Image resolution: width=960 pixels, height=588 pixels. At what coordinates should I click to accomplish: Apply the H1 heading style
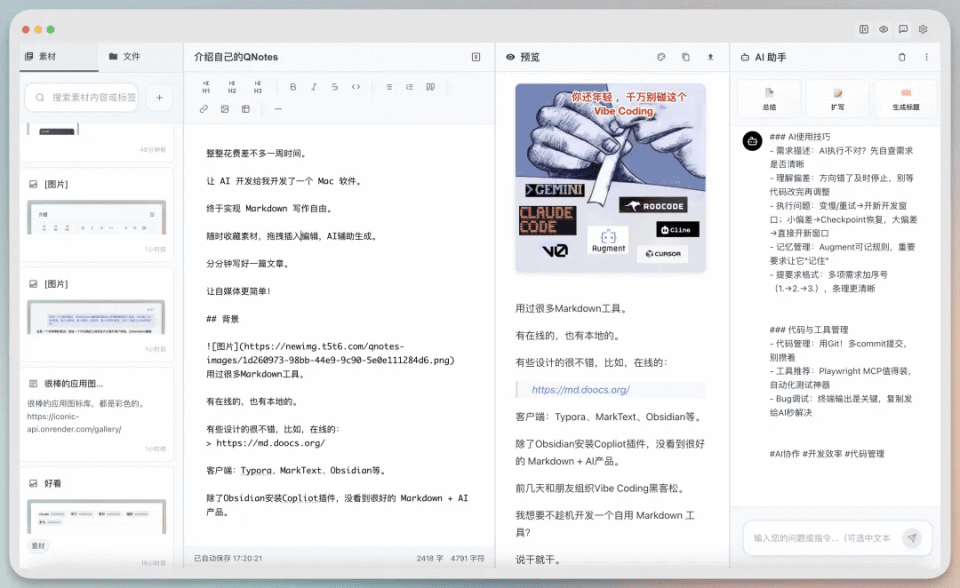pos(206,87)
